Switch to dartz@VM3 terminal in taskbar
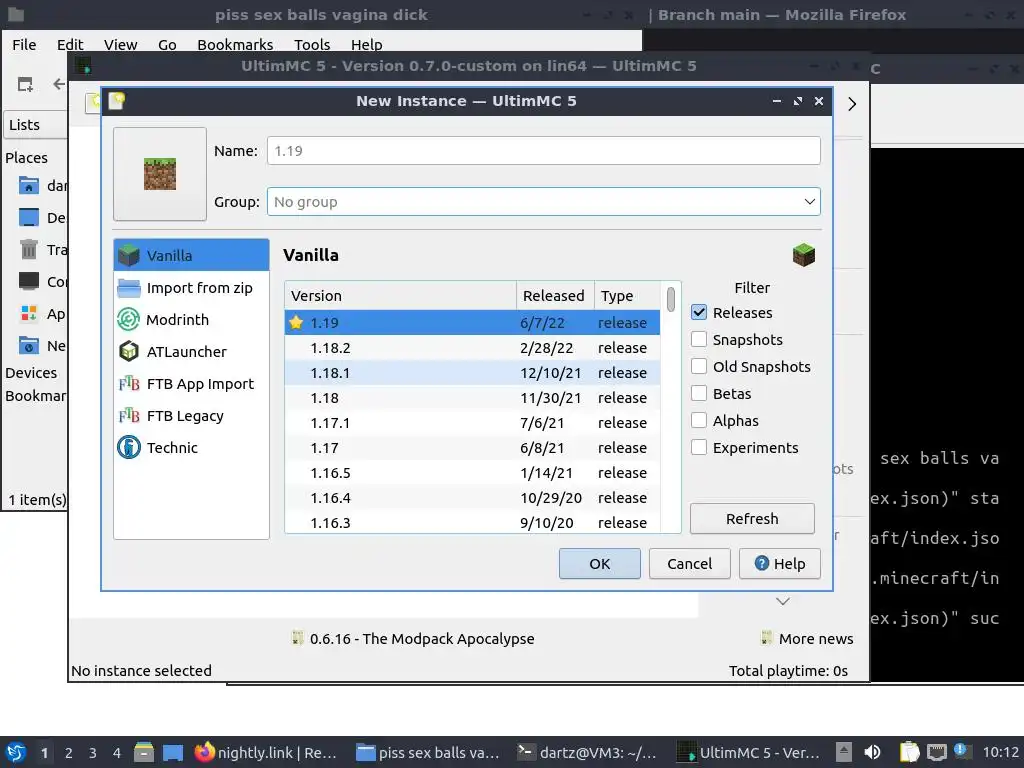The height and width of the screenshot is (768, 1024). coord(586,752)
